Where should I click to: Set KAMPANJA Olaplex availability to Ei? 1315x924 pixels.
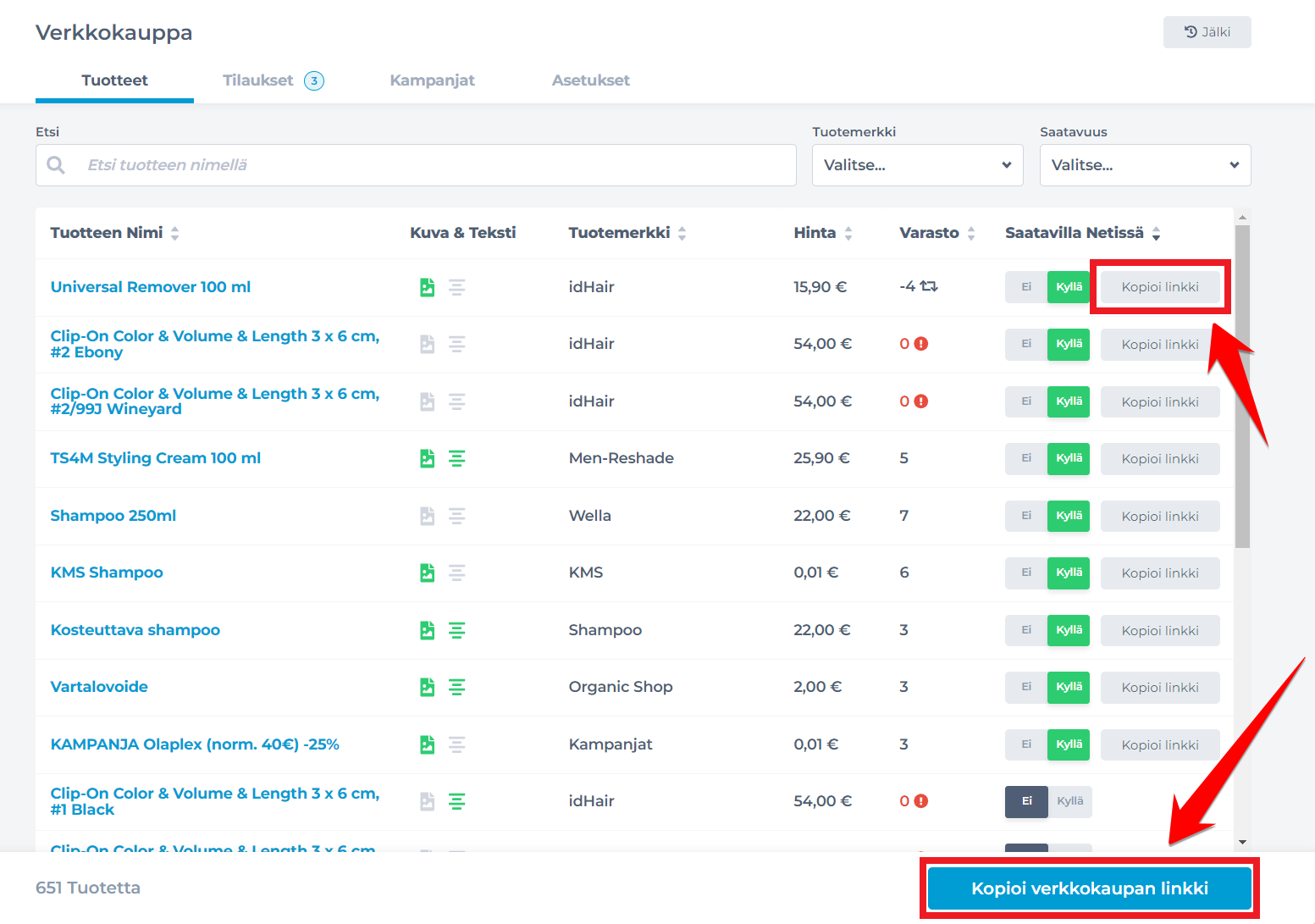click(x=1026, y=744)
